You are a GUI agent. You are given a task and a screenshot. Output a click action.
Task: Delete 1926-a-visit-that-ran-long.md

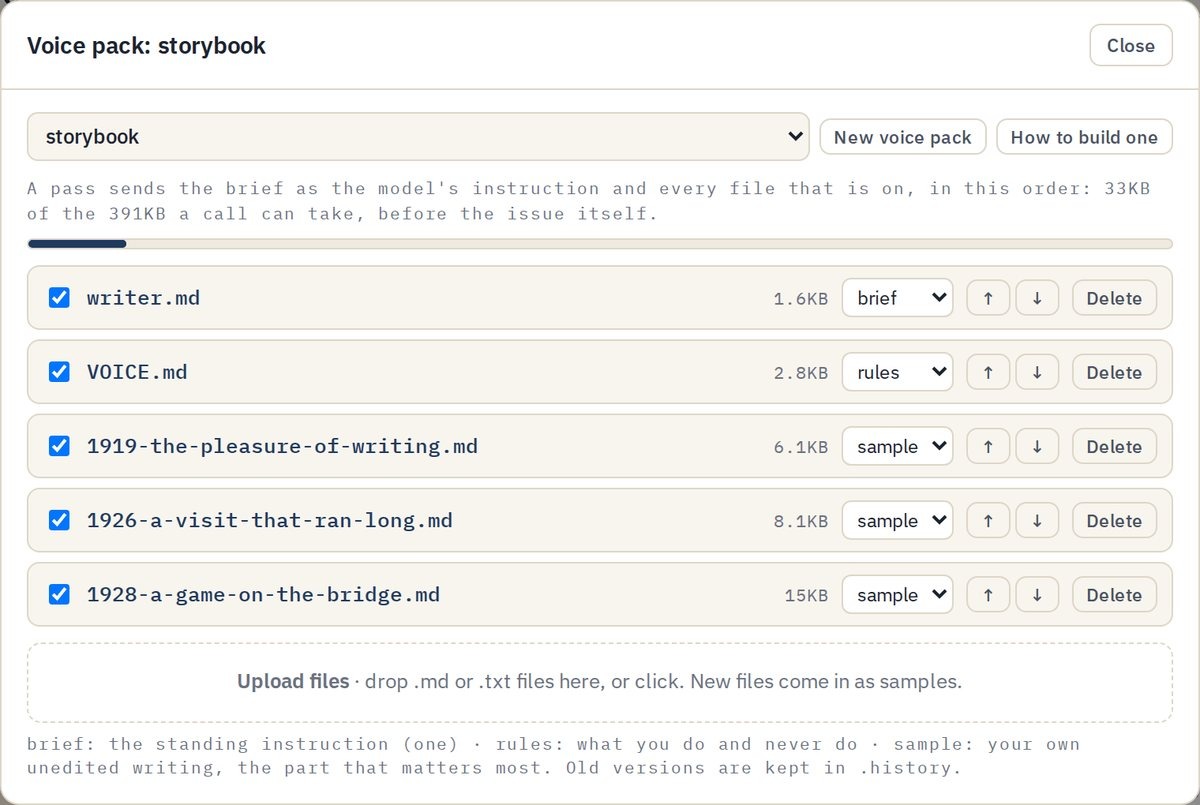[x=1114, y=520]
